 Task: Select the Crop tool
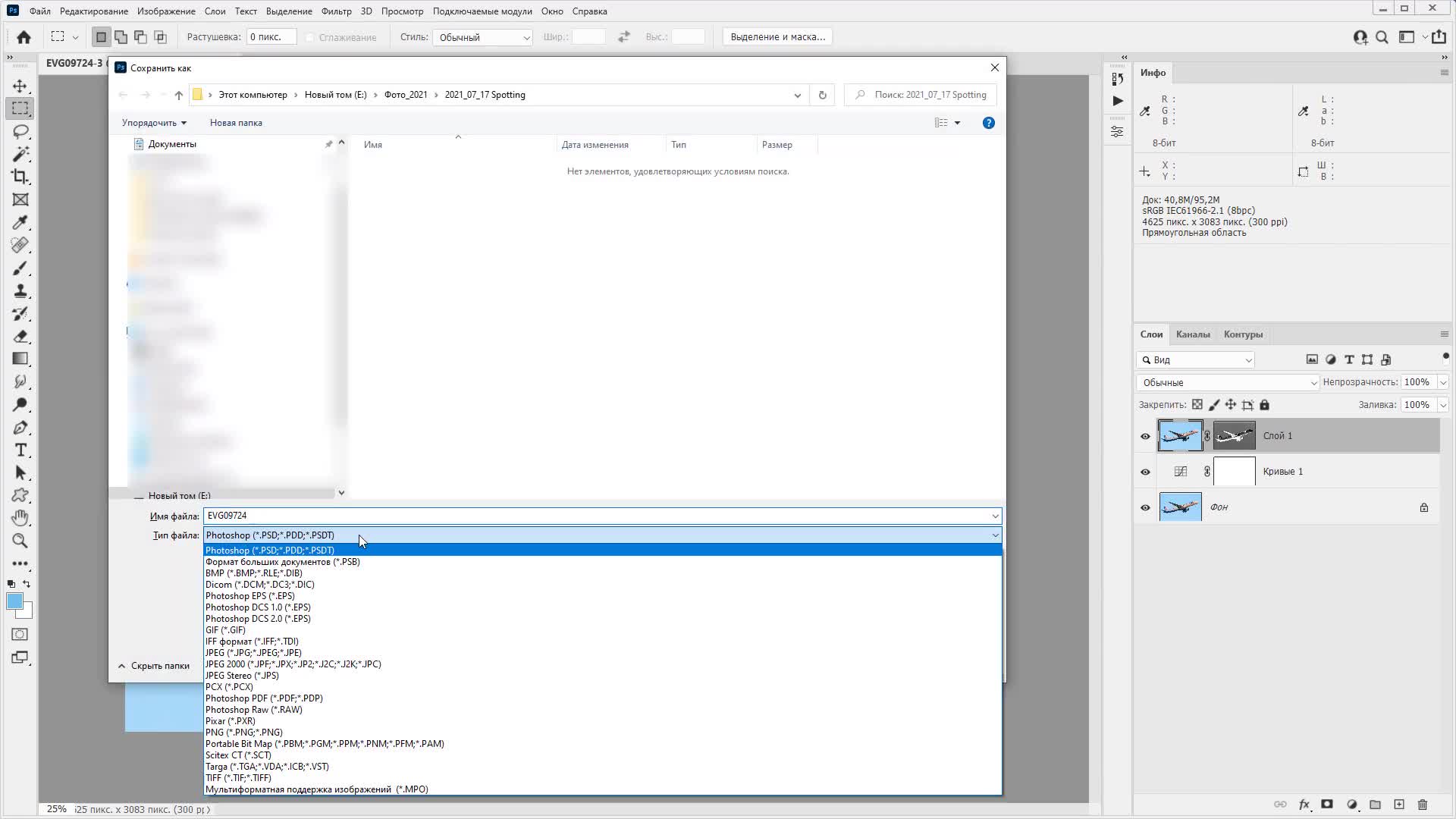click(20, 177)
